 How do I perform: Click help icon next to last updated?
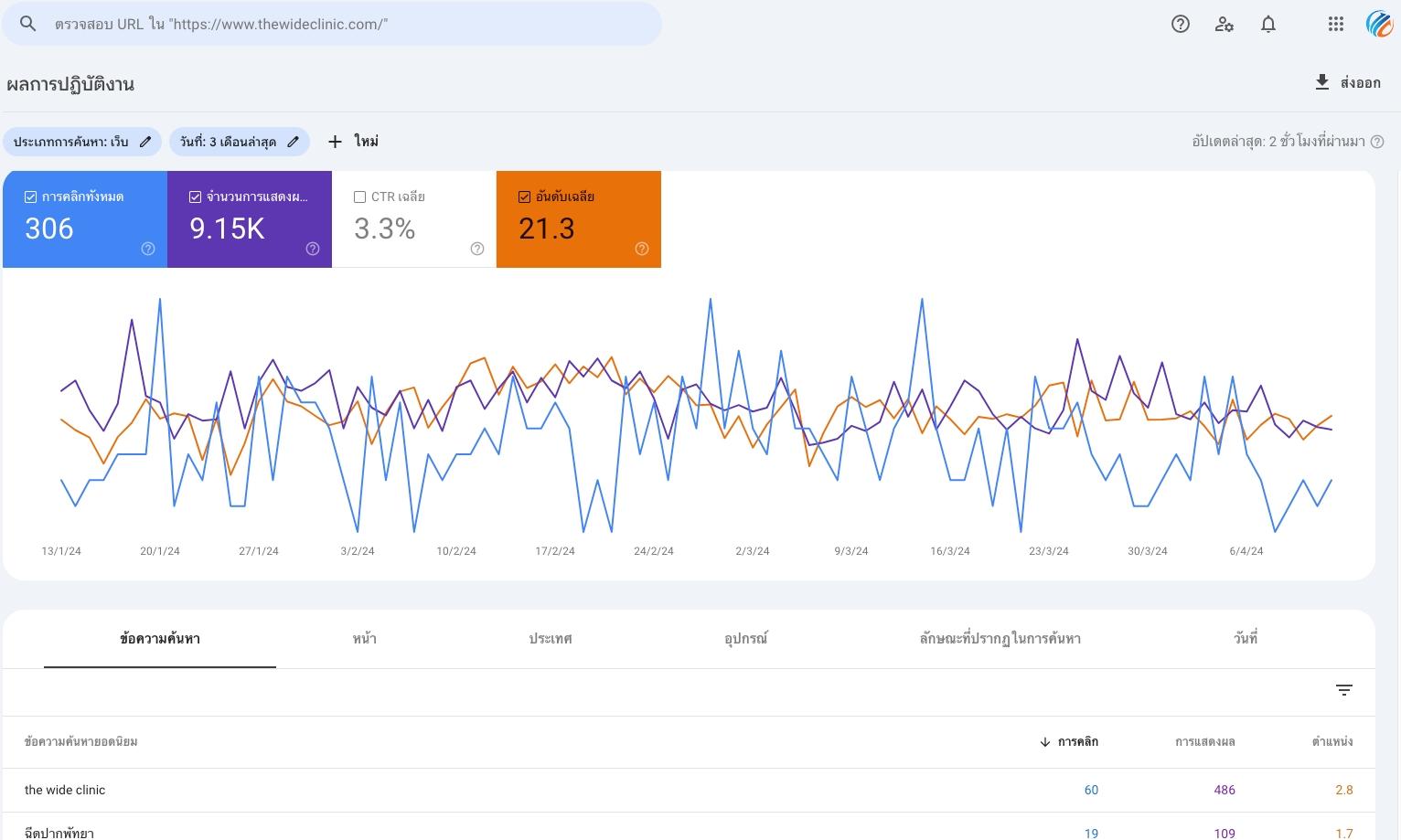pyautogui.click(x=1377, y=142)
